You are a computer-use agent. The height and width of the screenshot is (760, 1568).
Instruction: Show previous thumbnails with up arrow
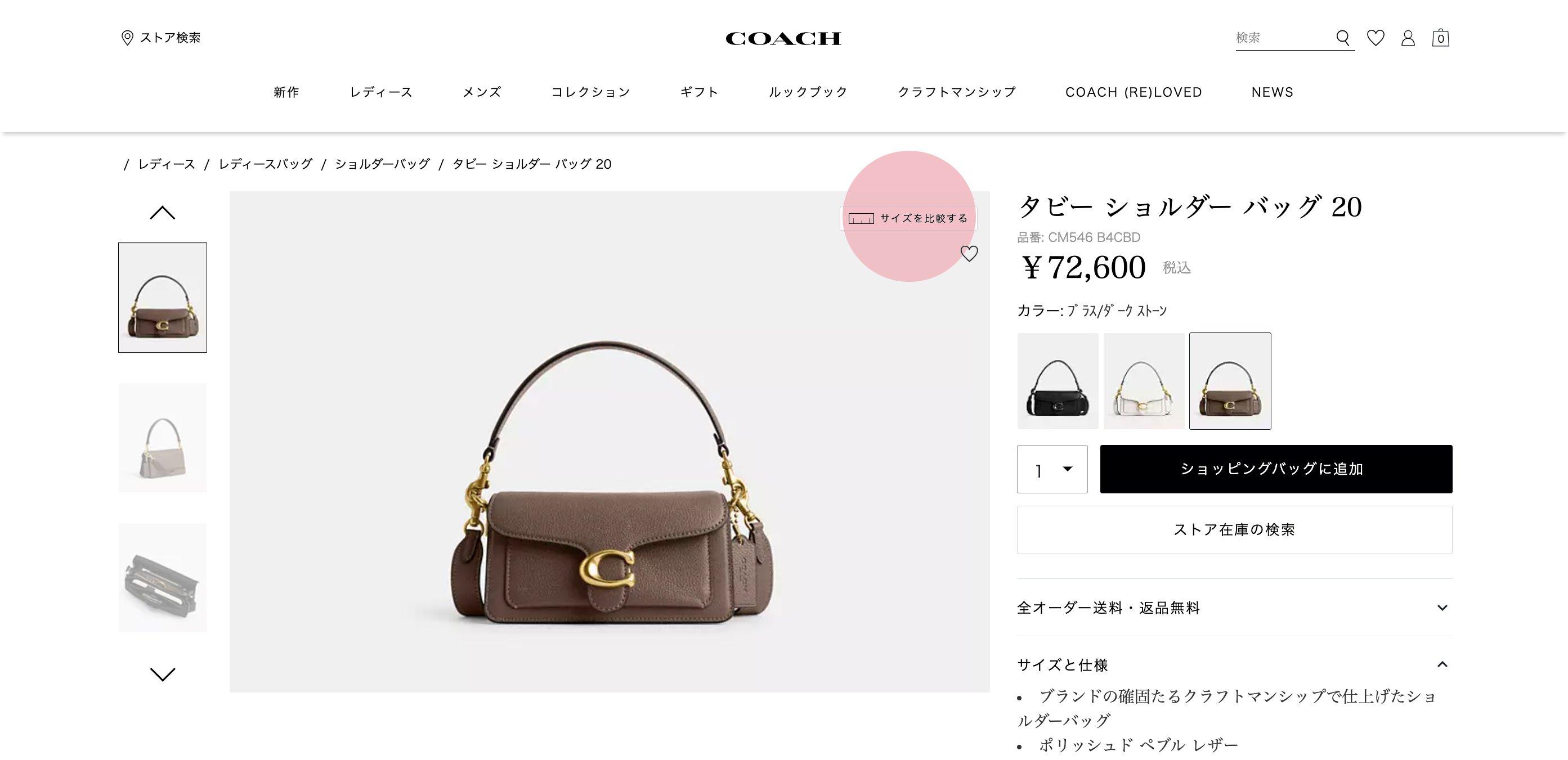163,213
